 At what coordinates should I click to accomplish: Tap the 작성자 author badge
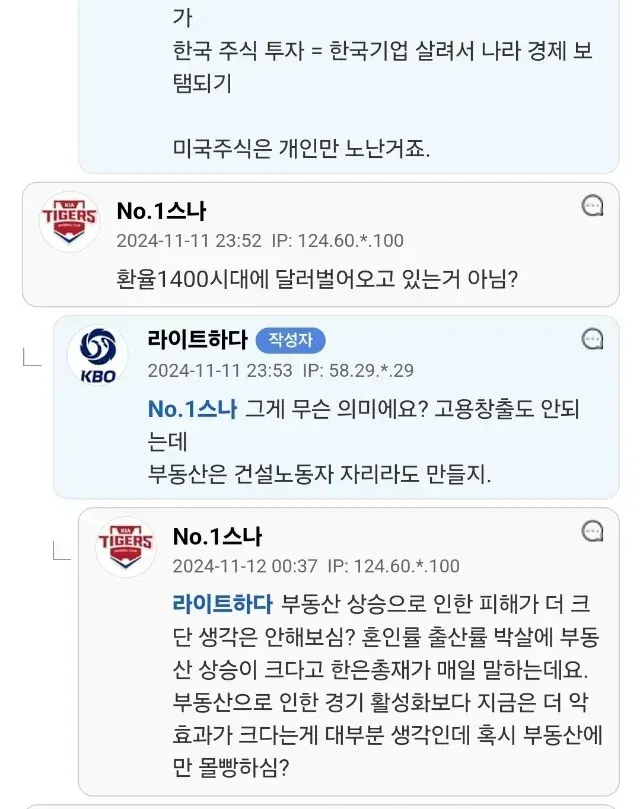point(291,340)
